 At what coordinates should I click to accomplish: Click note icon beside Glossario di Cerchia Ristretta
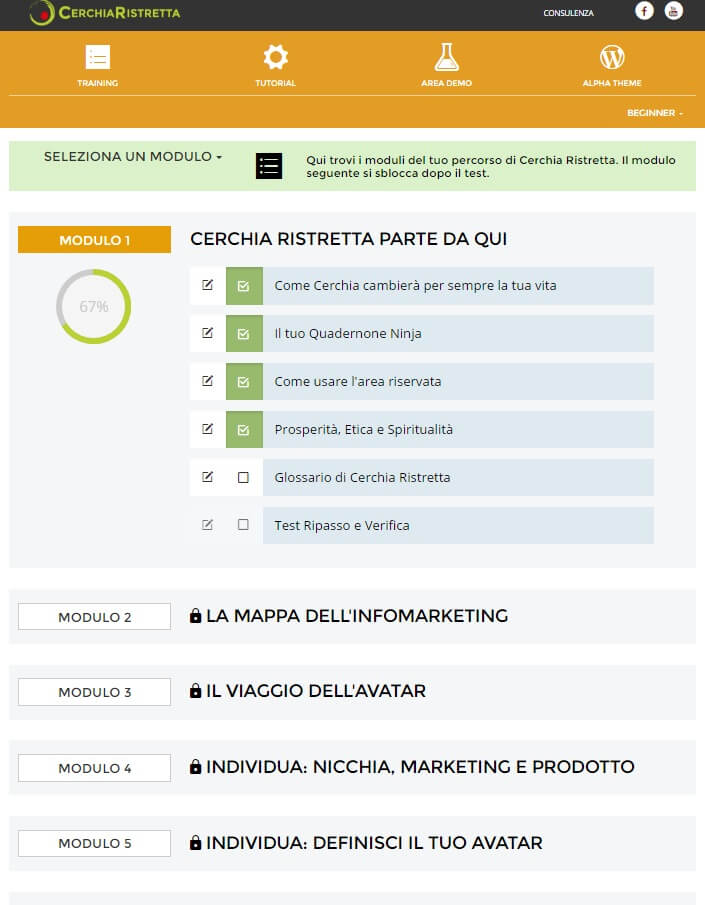207,477
